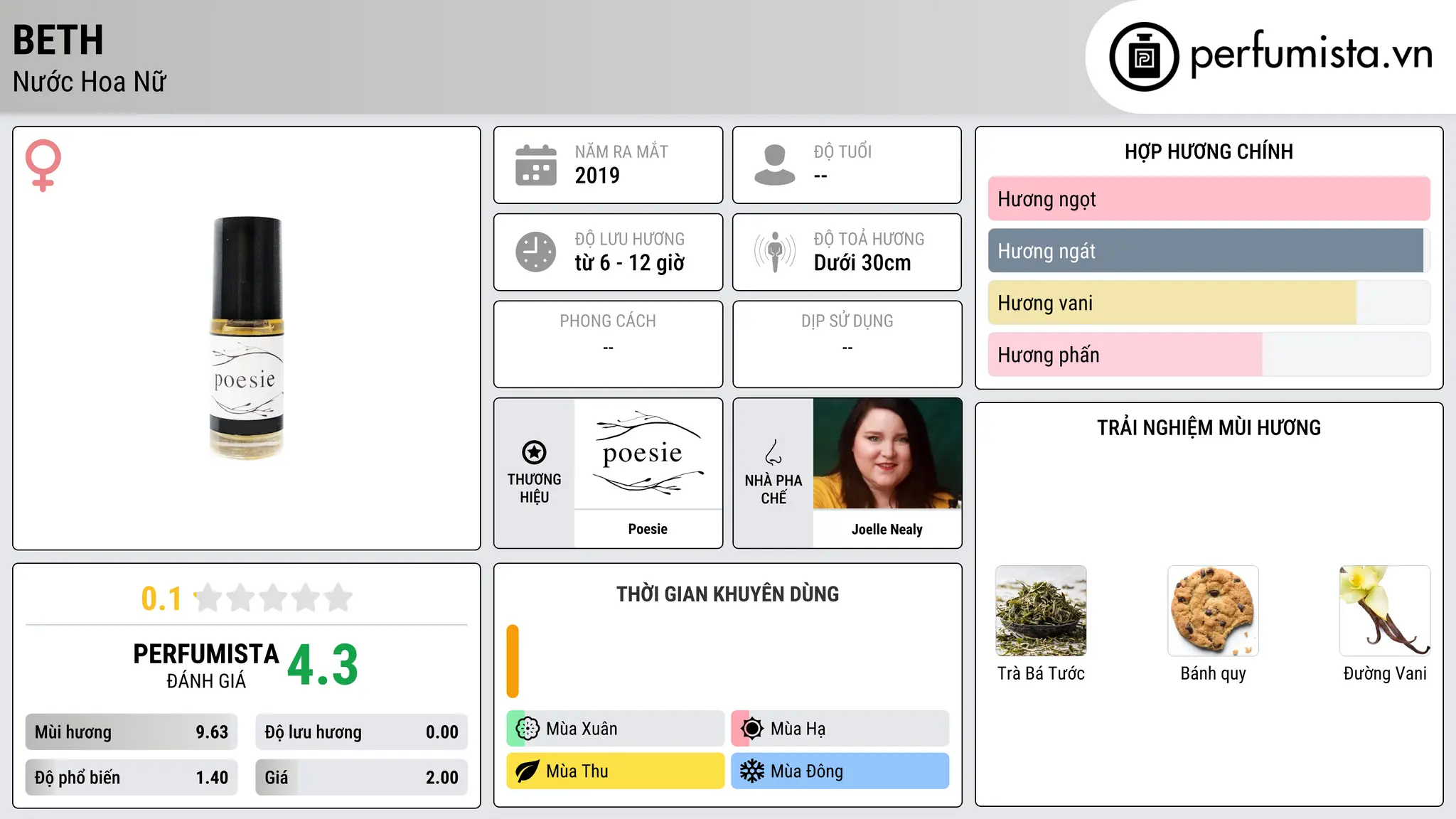
Task: Click the orange 0.1 user rating number
Action: (x=161, y=599)
